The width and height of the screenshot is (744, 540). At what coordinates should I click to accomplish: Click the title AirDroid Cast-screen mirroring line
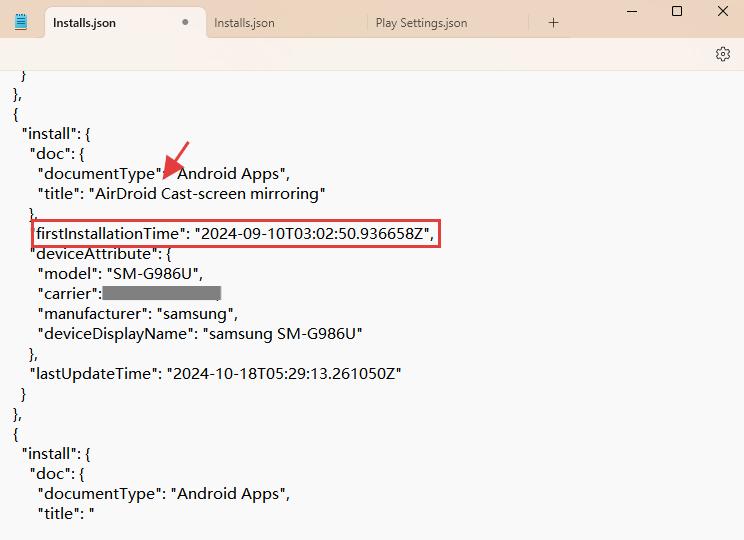pos(182,194)
